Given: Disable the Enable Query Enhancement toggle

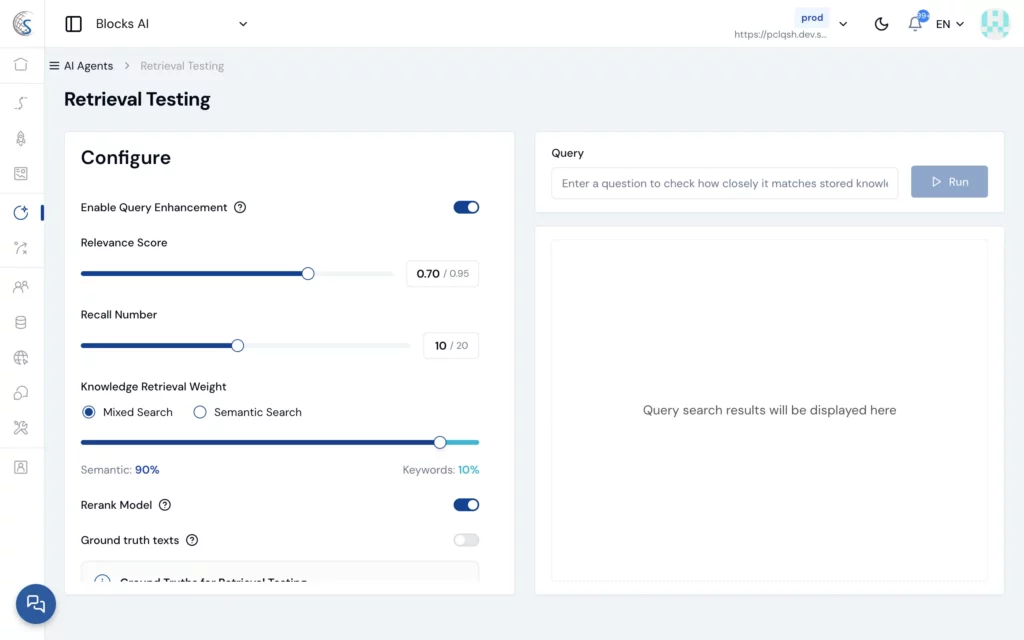Looking at the screenshot, I should (x=466, y=207).
